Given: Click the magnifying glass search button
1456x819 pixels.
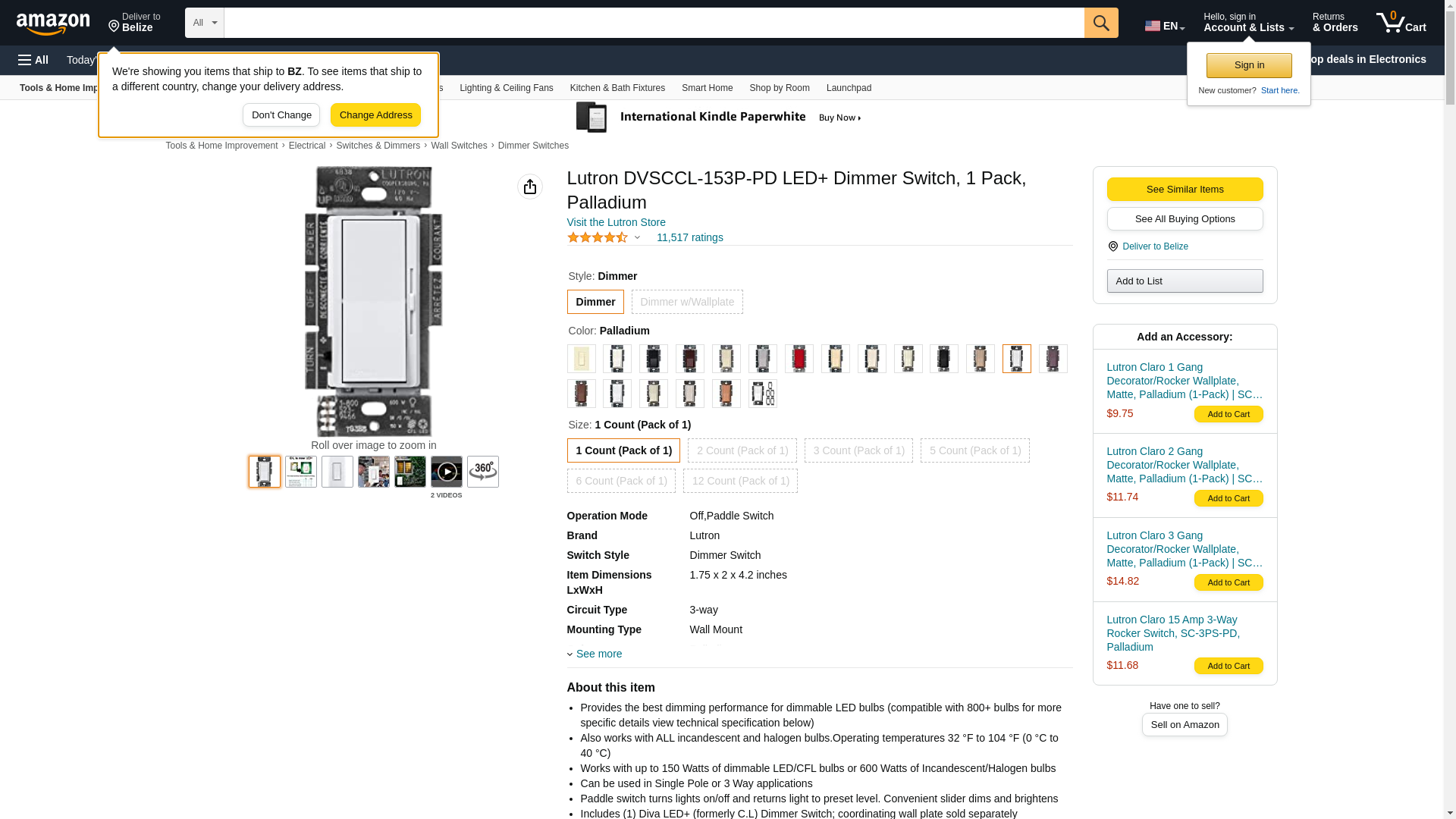Looking at the screenshot, I should [x=1100, y=23].
